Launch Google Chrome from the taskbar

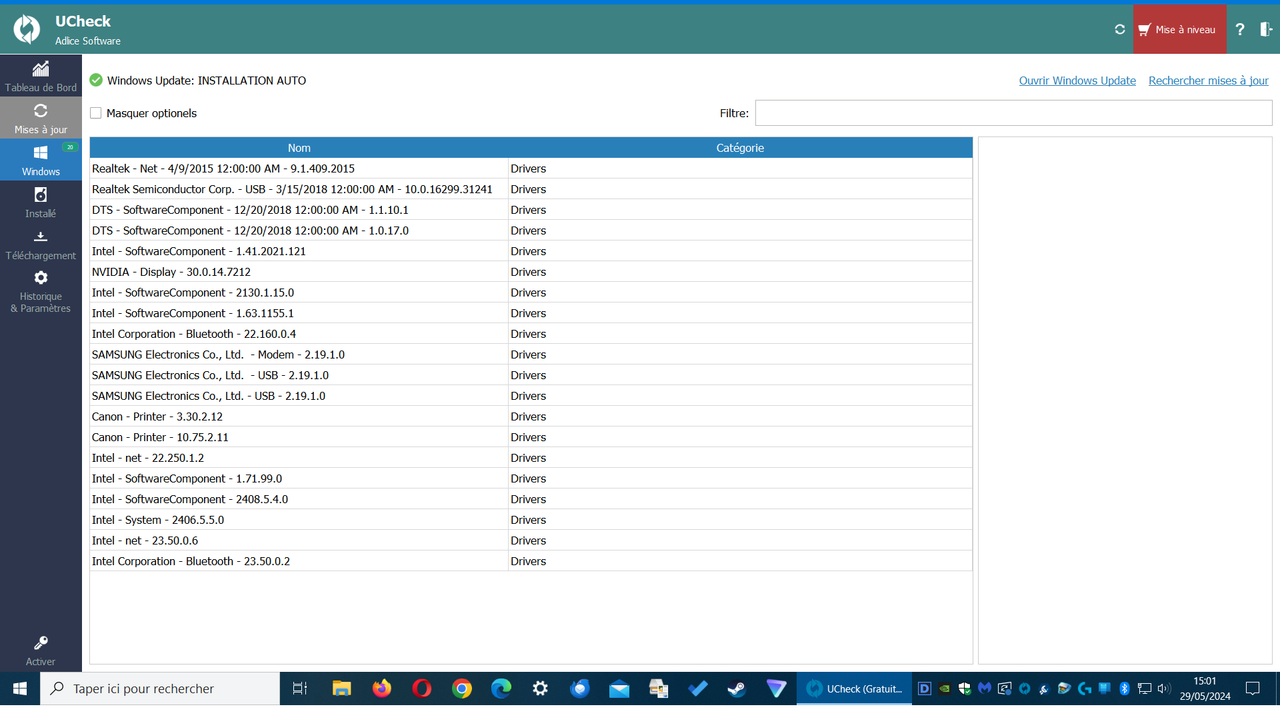(x=462, y=689)
